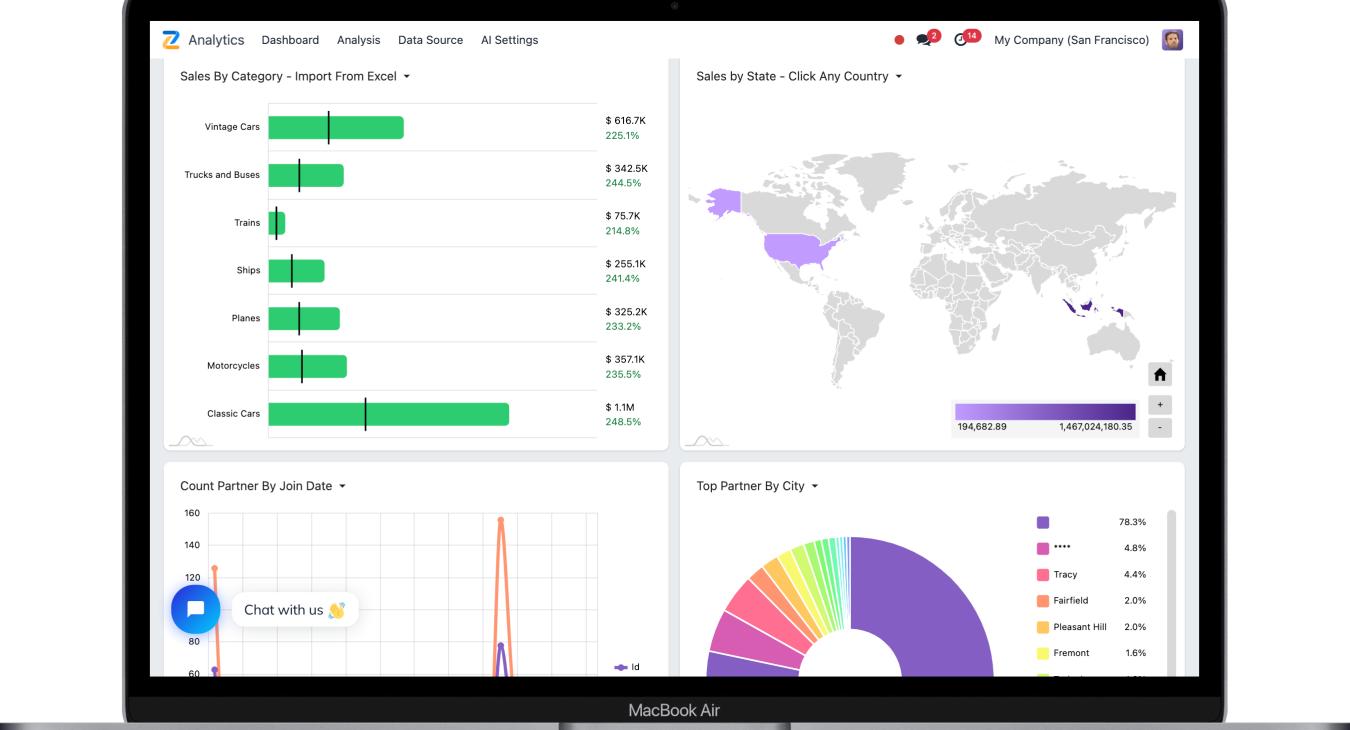The height and width of the screenshot is (730, 1350).
Task: Zoom out the map with minus
Action: (1160, 428)
